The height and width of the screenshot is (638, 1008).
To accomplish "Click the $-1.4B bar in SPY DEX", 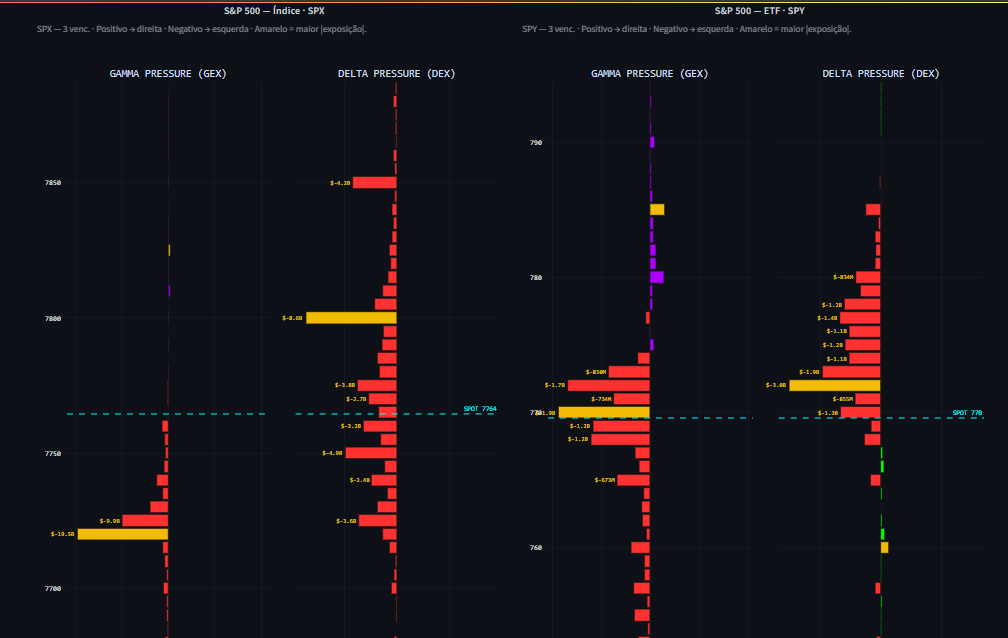I will click(x=860, y=318).
